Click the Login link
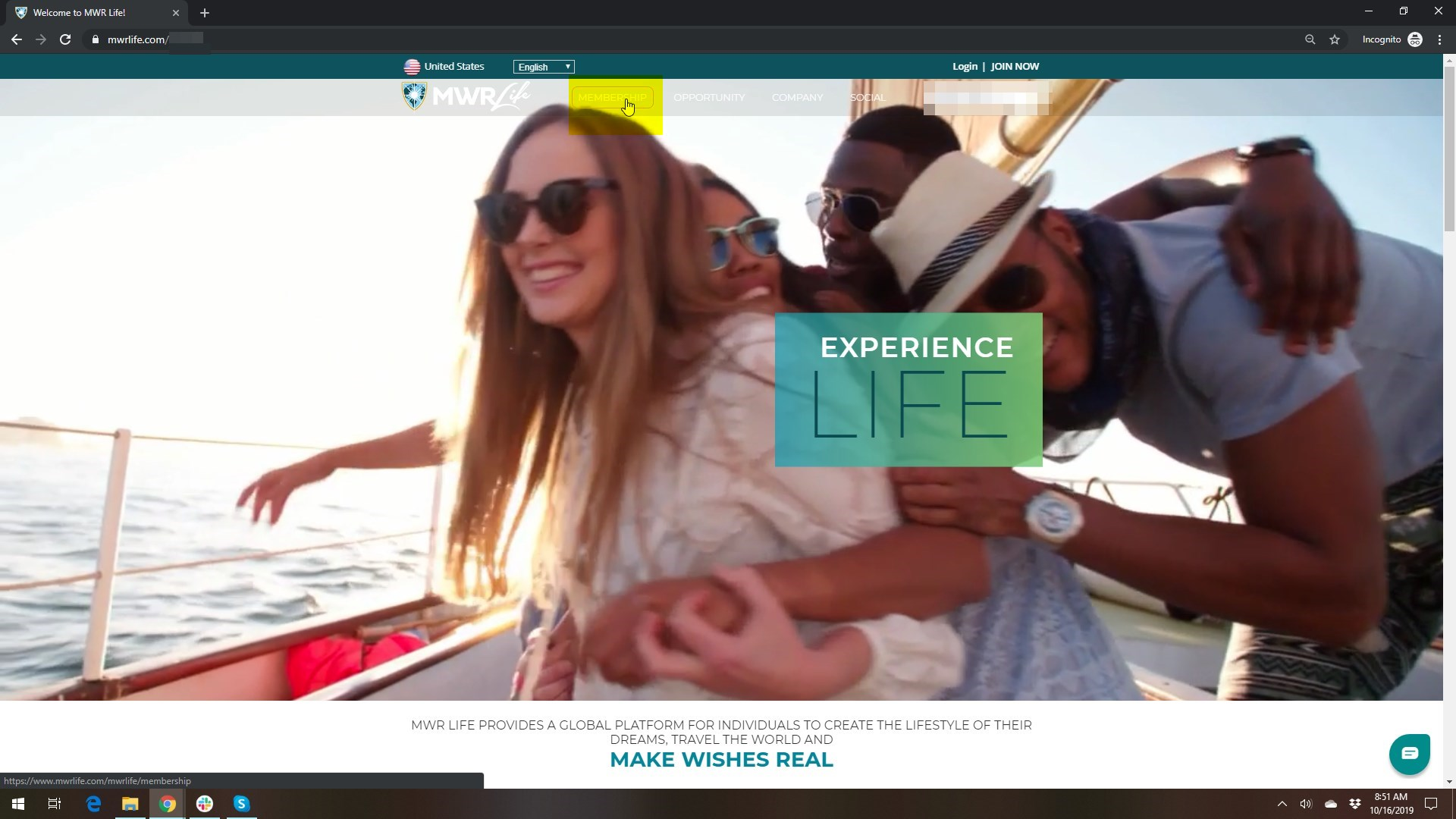 [965, 67]
